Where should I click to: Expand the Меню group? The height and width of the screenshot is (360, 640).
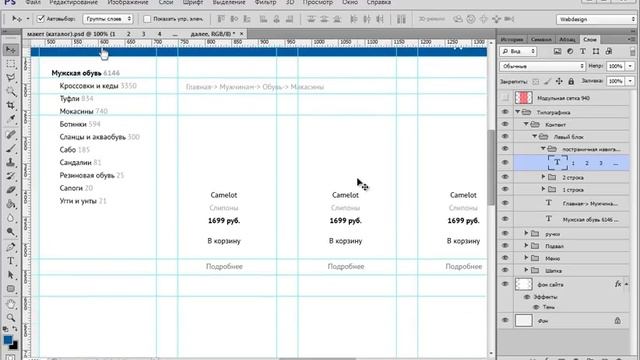coord(526,258)
